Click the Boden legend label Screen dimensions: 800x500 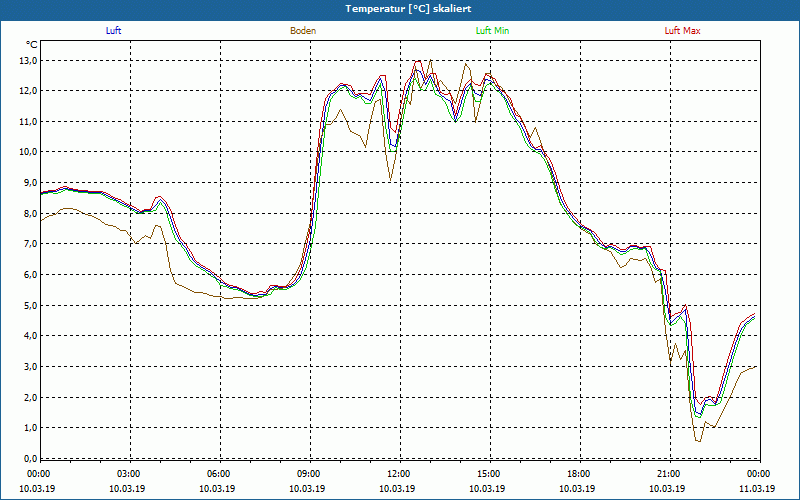click(303, 31)
